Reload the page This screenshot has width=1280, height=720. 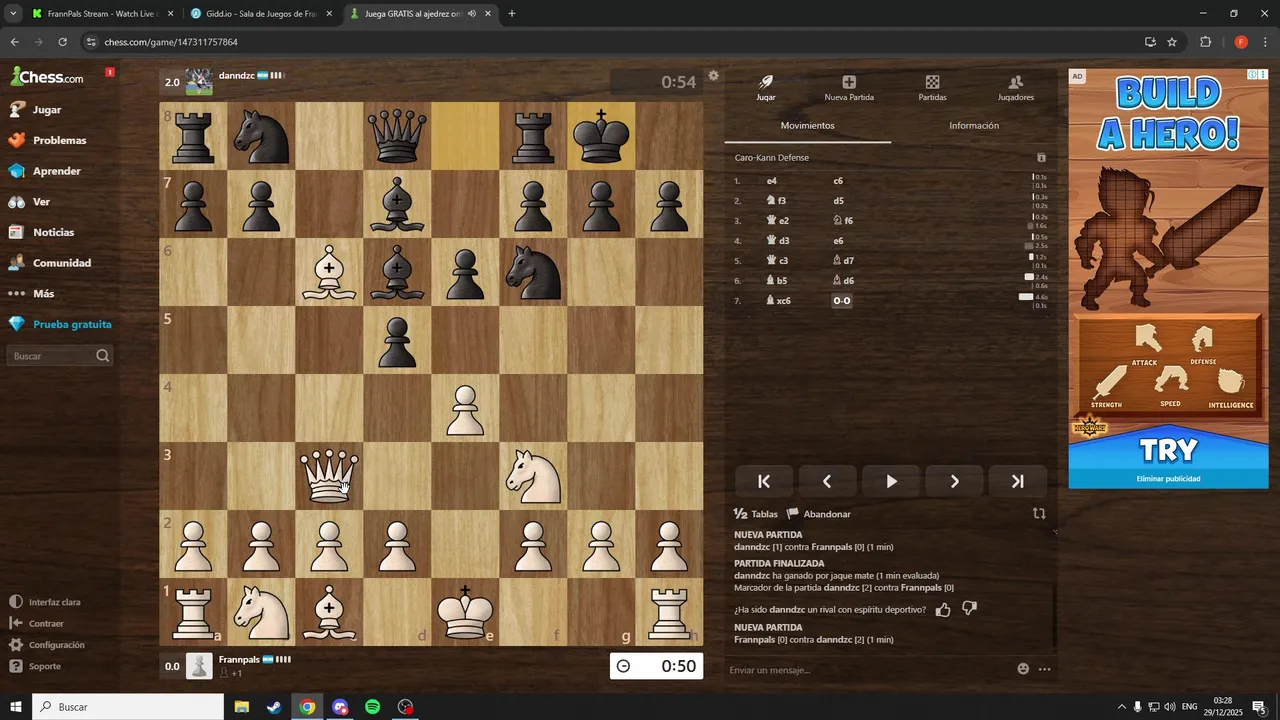tap(63, 42)
